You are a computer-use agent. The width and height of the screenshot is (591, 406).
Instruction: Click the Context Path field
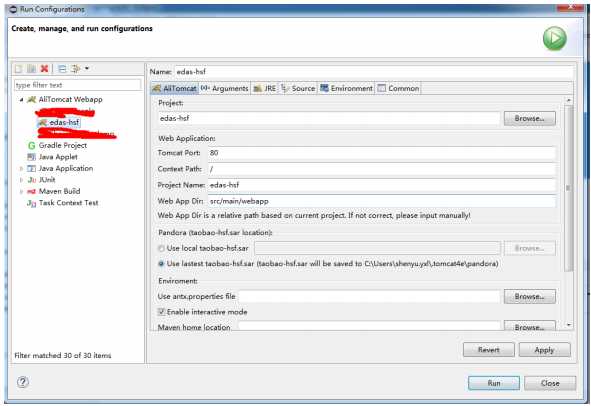point(381,169)
